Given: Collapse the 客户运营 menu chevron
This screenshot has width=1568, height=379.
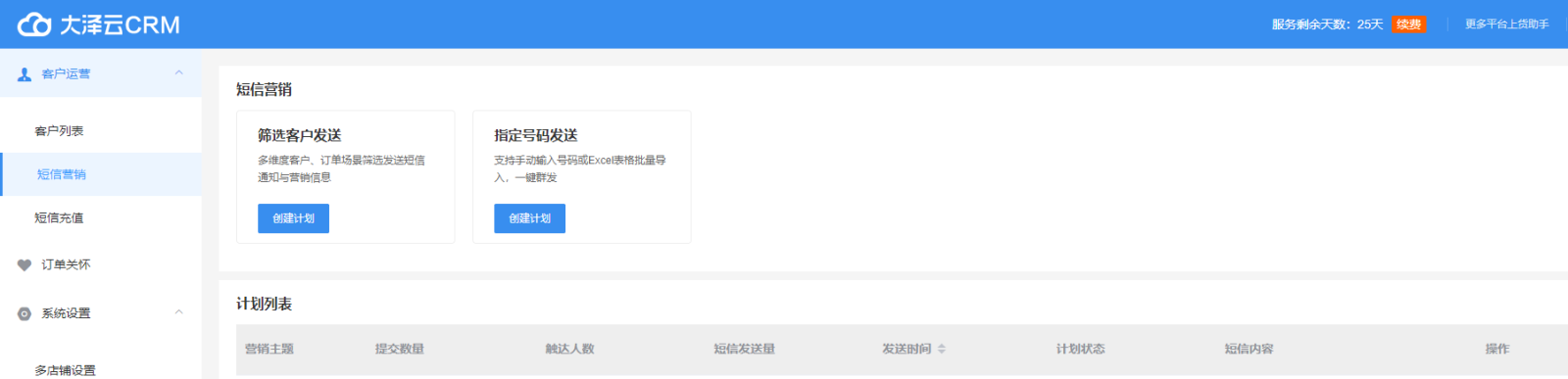Looking at the screenshot, I should pyautogui.click(x=178, y=72).
